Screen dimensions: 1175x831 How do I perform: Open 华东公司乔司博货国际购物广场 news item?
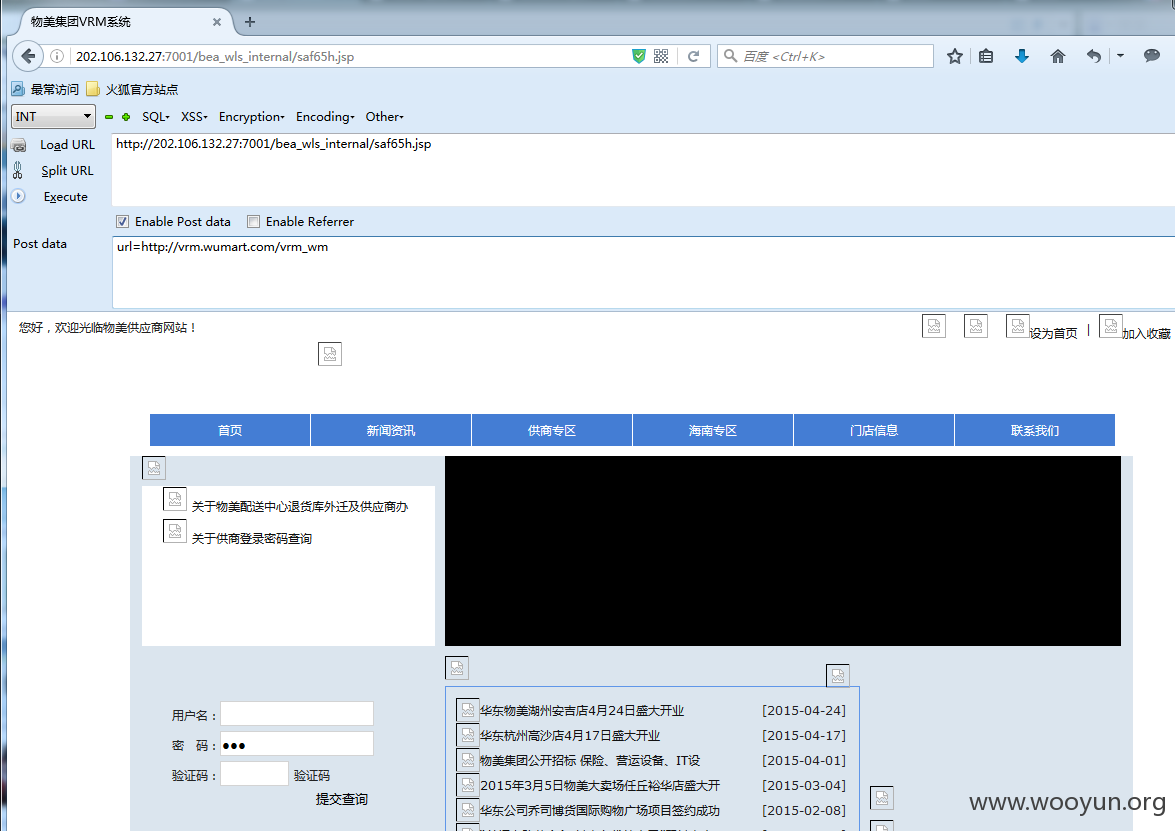[600, 810]
